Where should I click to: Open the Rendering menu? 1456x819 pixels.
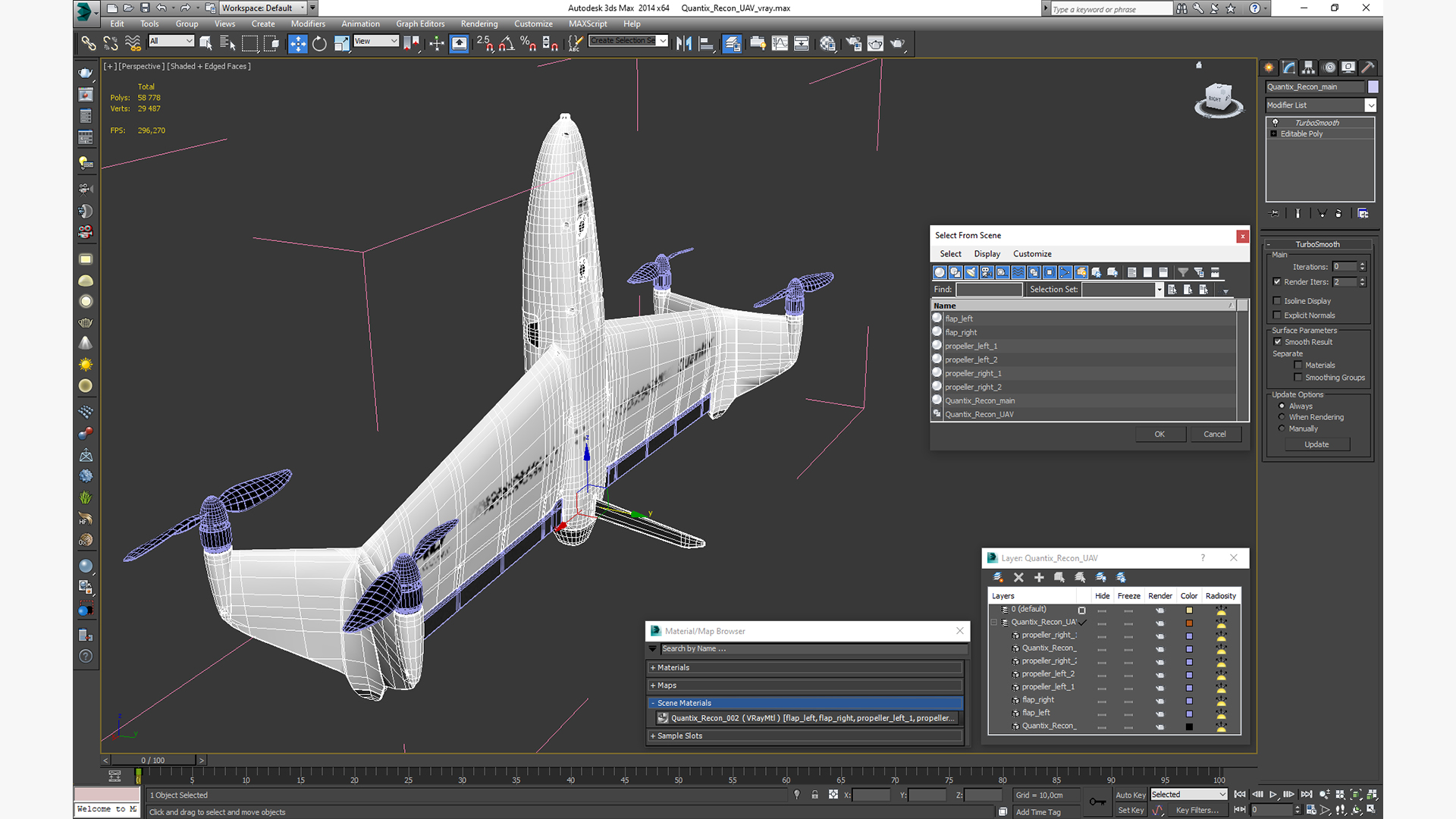(x=479, y=24)
